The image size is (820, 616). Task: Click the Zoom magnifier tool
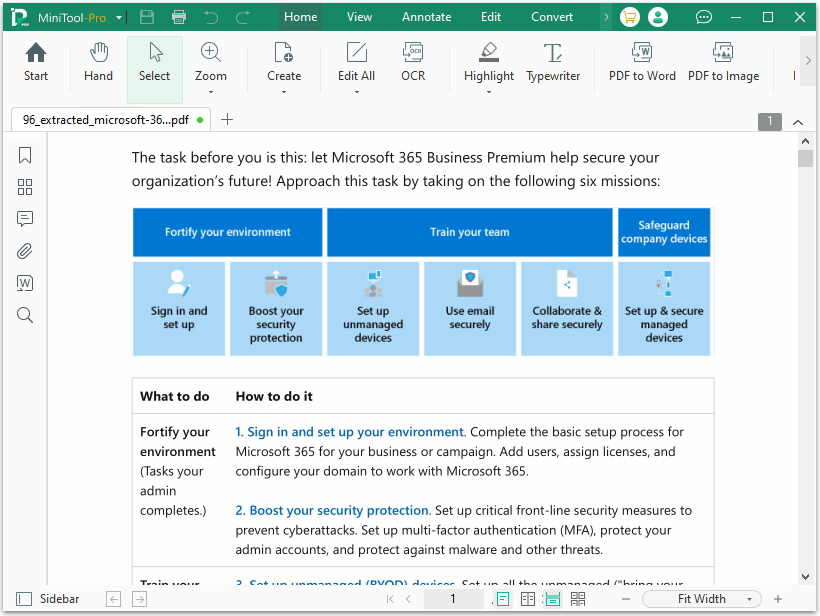point(211,63)
